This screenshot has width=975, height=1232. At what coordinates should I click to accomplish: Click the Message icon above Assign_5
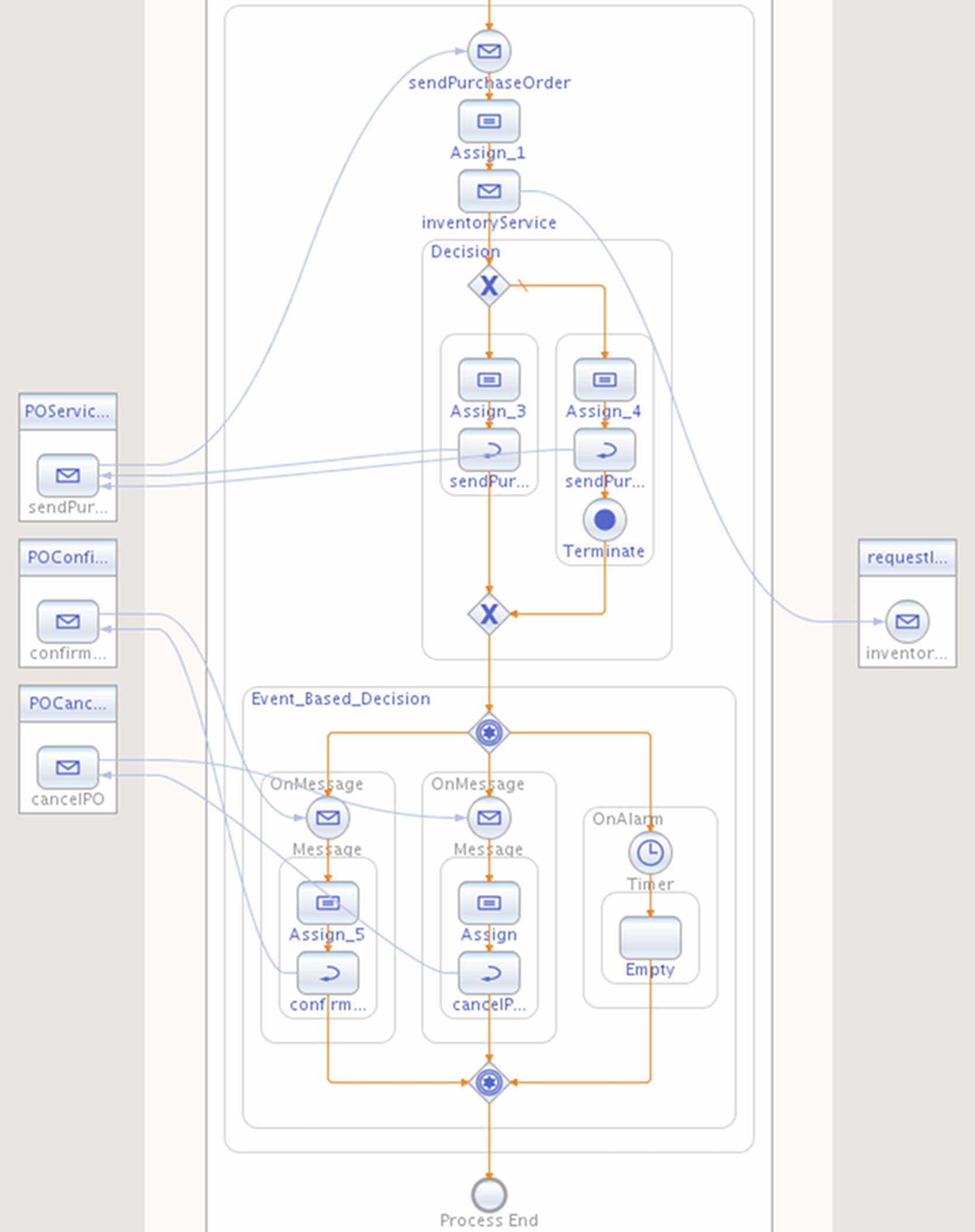coord(328,818)
